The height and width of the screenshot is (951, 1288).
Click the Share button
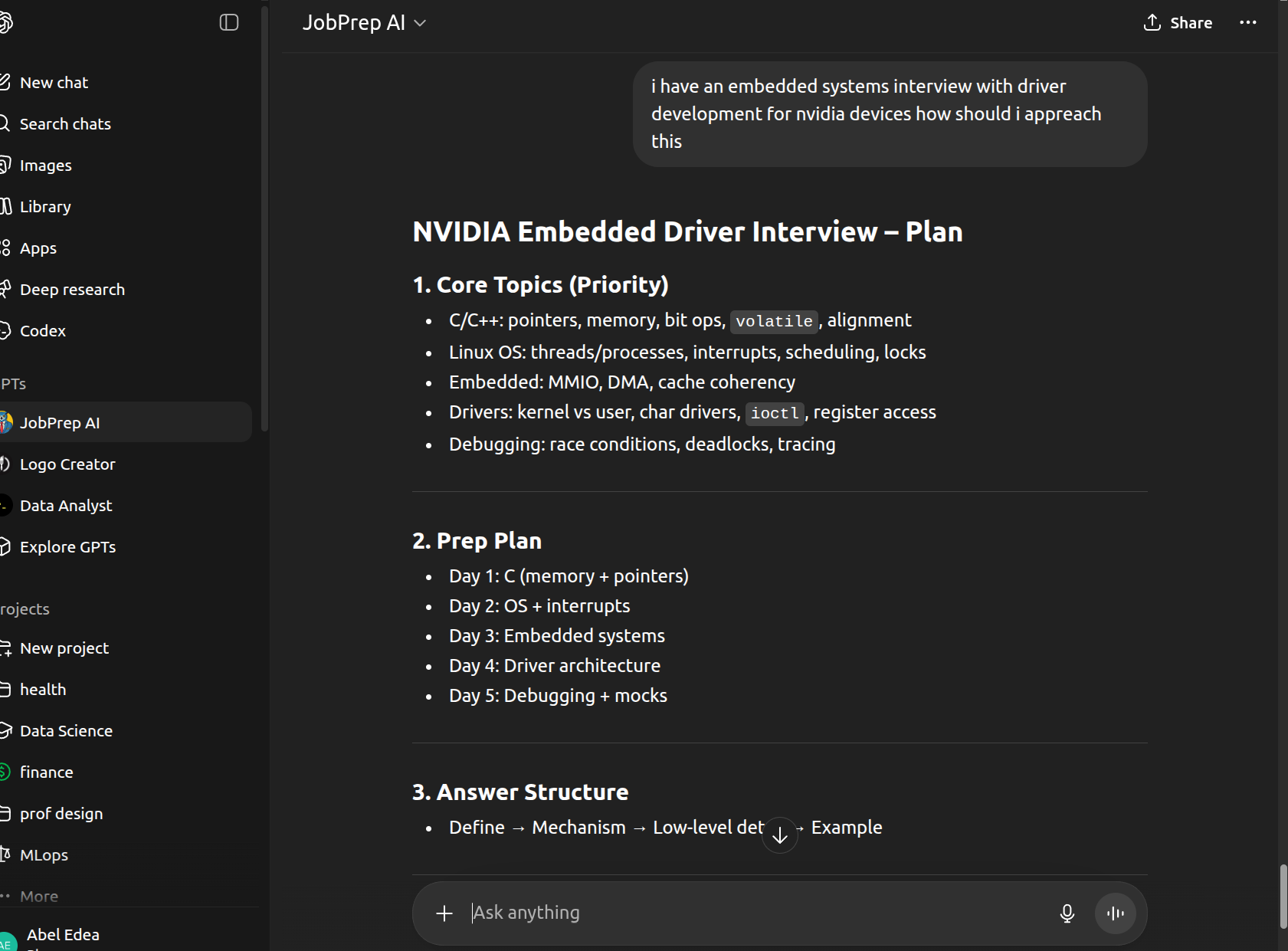coord(1178,23)
